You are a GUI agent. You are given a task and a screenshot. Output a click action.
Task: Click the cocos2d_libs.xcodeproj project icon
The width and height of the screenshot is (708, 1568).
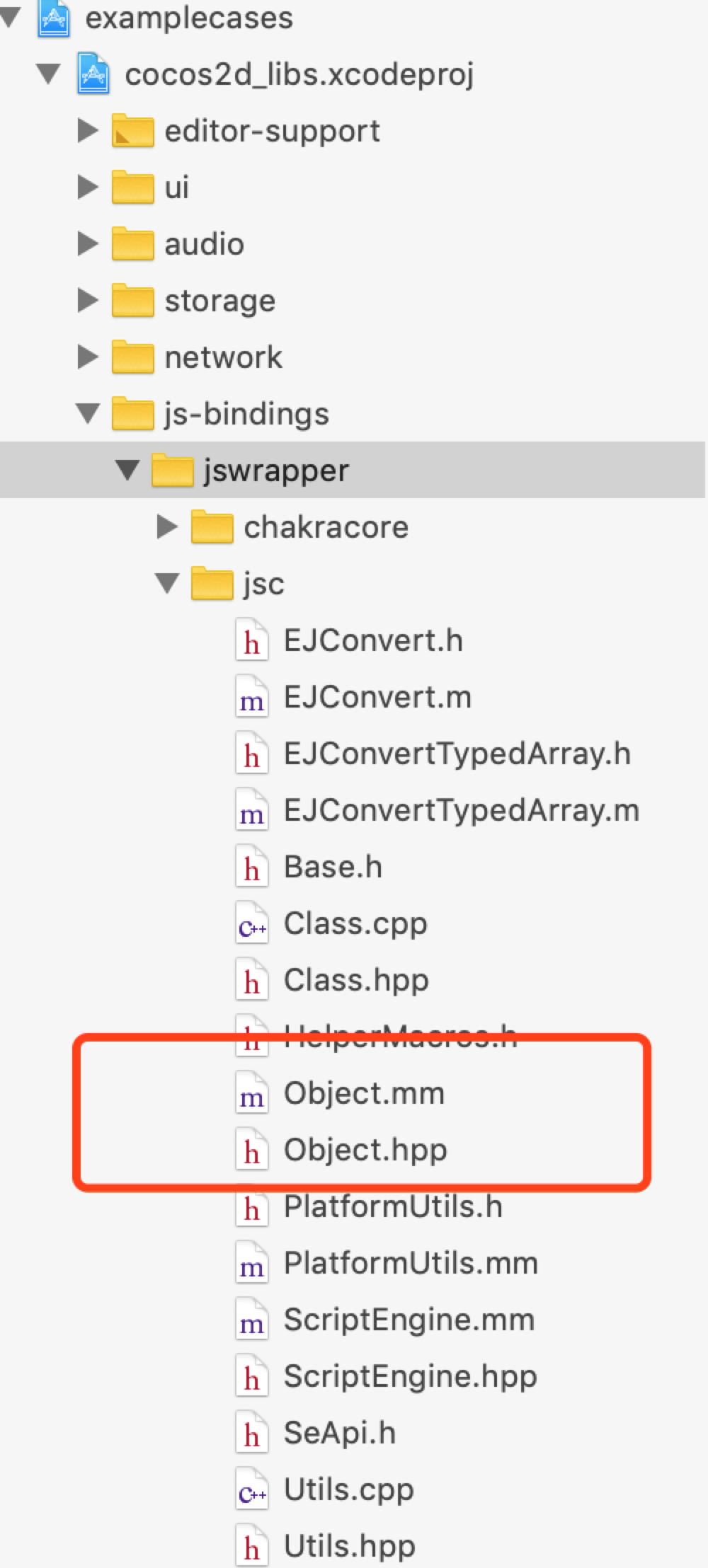pos(93,74)
